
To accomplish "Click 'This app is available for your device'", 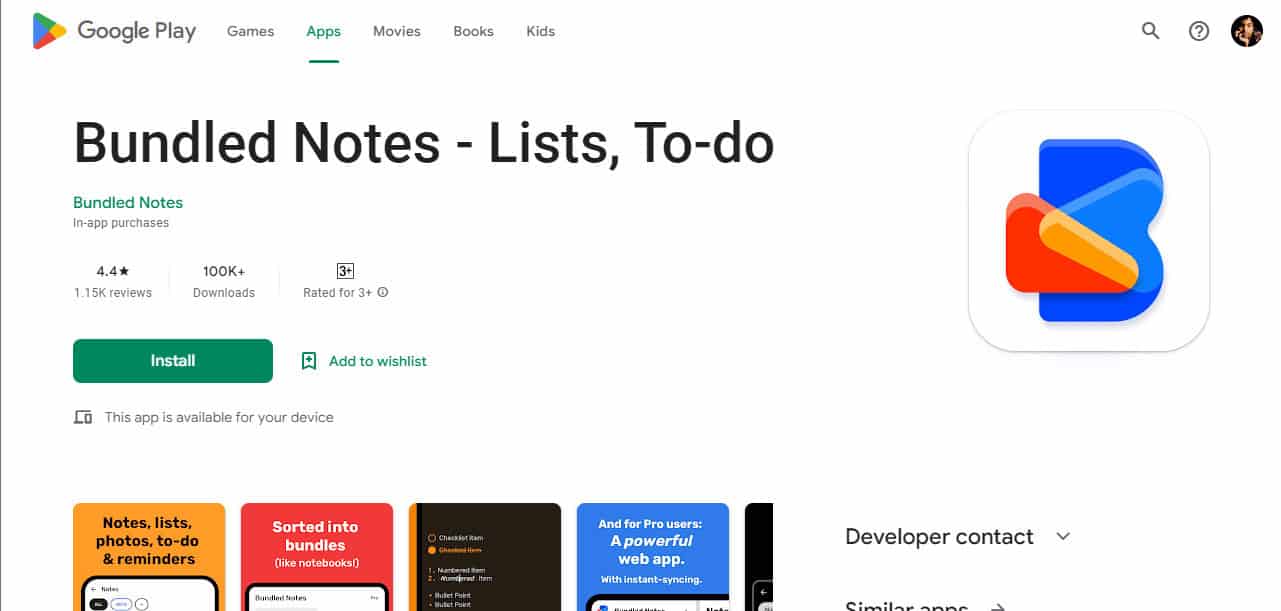I will [x=219, y=417].
